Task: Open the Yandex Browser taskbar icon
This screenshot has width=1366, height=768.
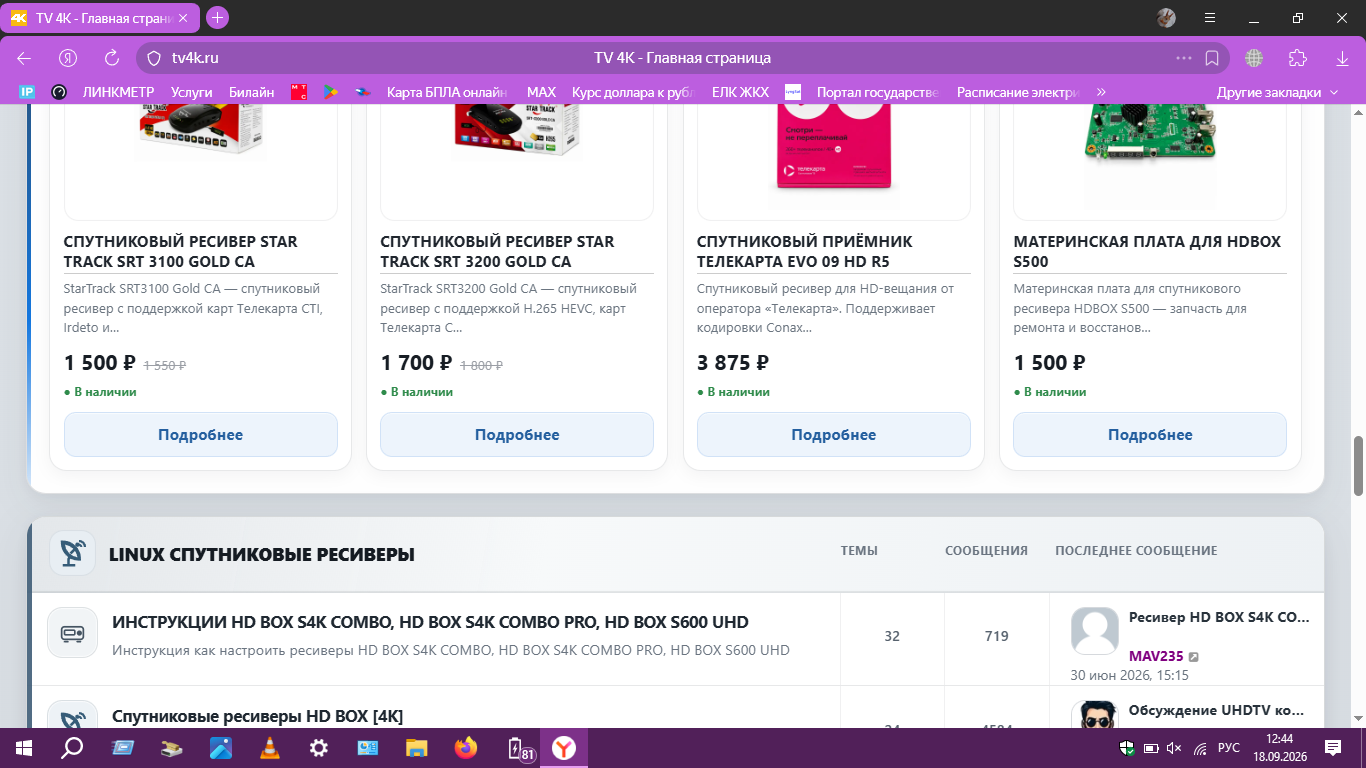Action: click(x=564, y=748)
